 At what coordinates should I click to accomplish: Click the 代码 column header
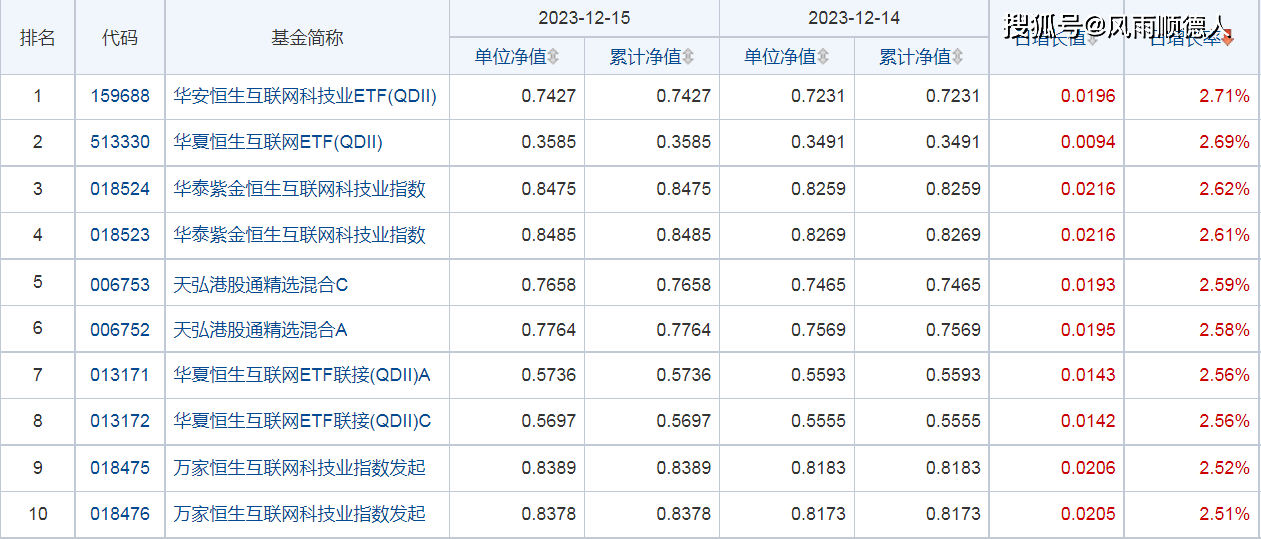(120, 37)
